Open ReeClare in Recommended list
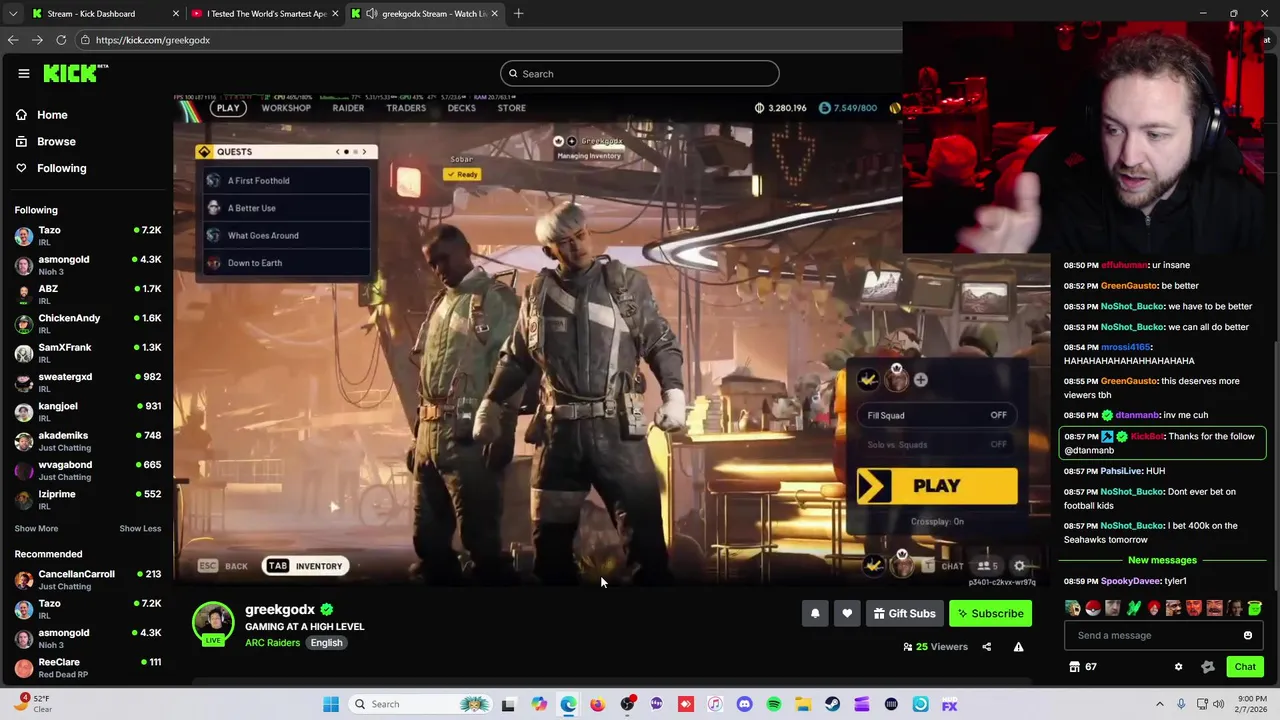1280x720 pixels. pos(88,668)
